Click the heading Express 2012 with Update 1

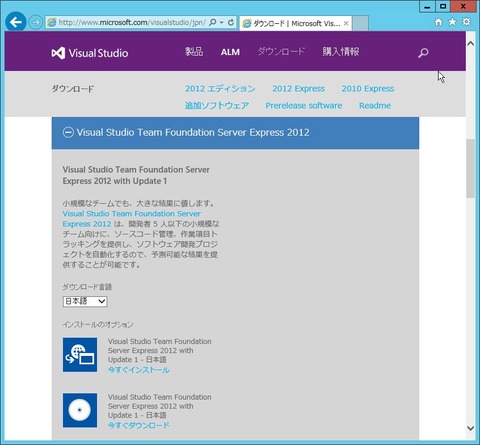point(115,181)
